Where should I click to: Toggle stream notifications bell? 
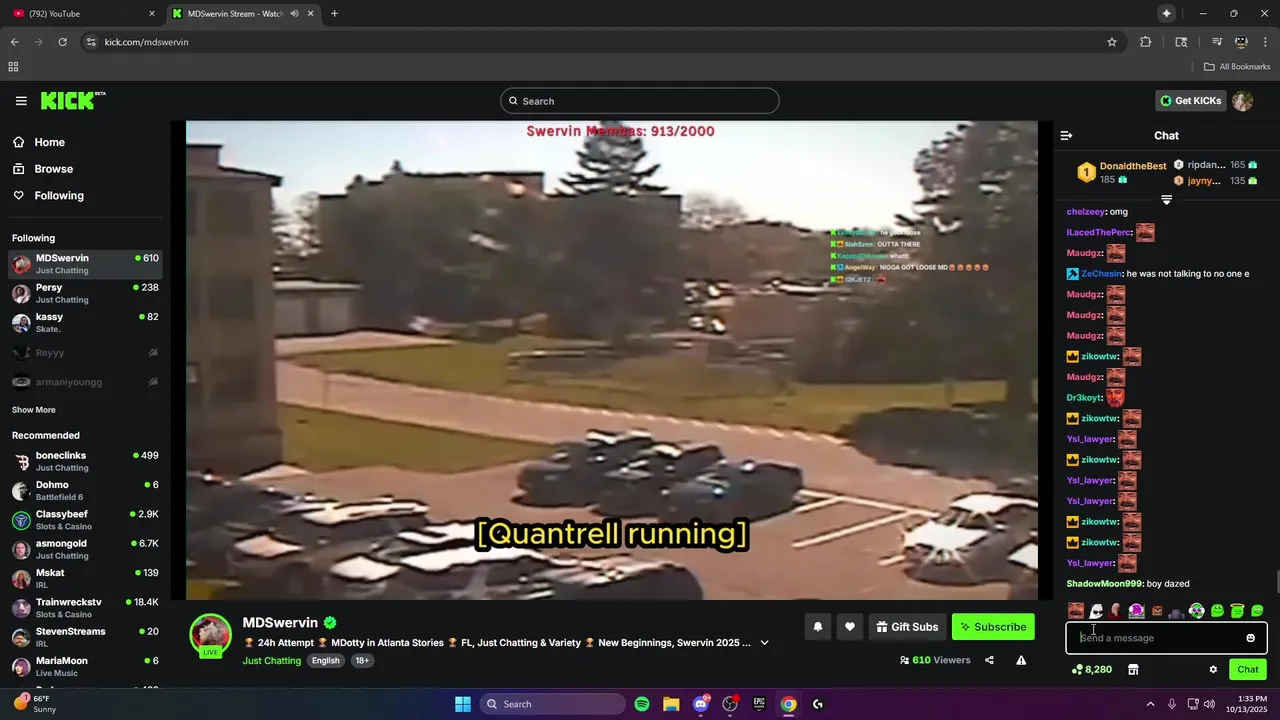tap(817, 627)
